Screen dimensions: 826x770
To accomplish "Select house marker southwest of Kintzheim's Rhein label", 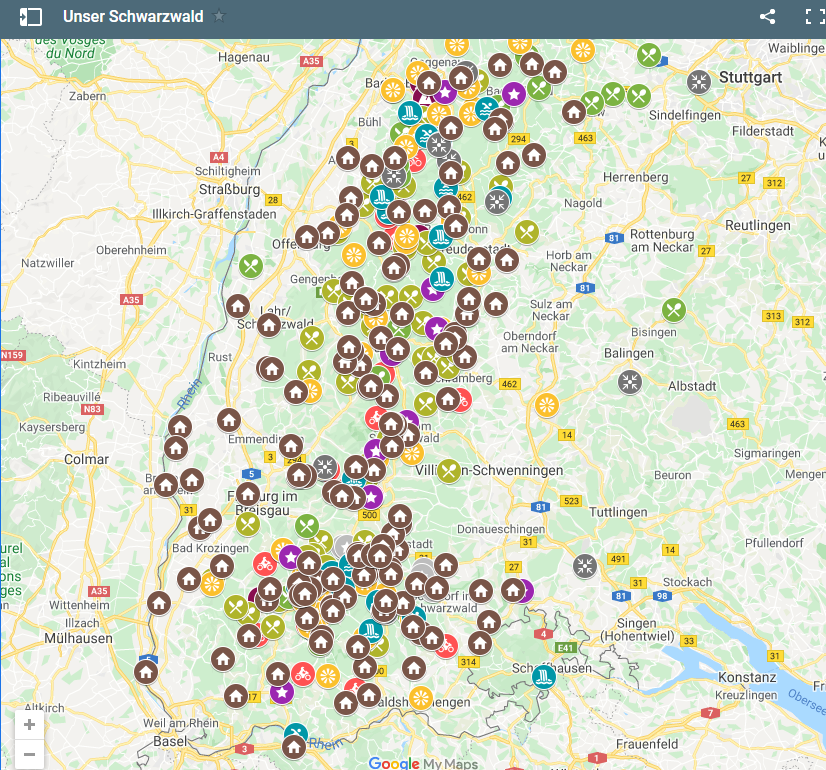I will [x=180, y=427].
